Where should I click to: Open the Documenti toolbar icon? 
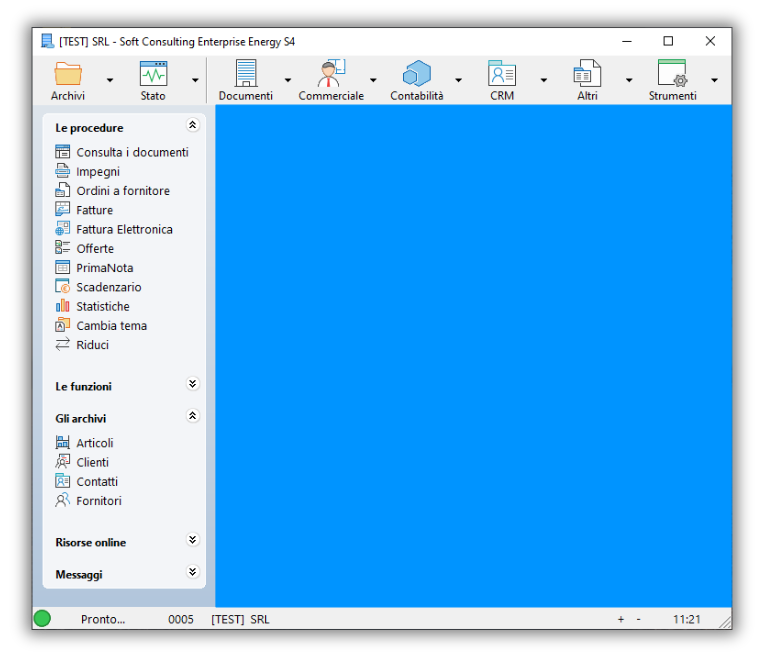coord(246,74)
